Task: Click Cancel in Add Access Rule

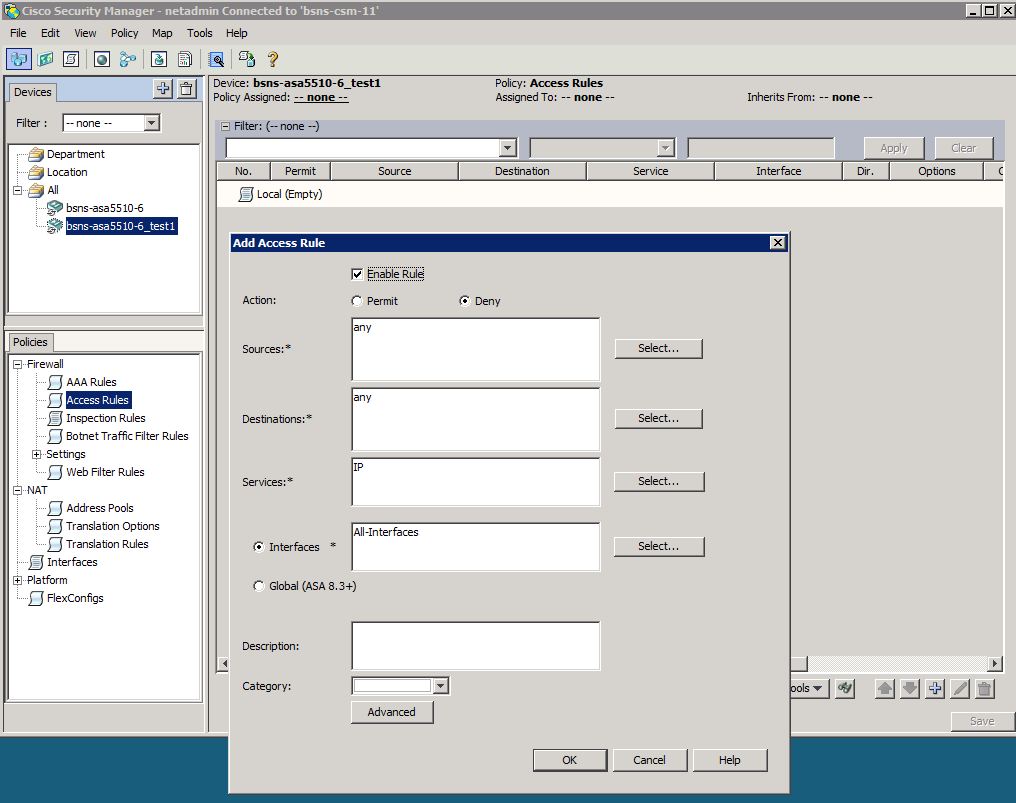Action: coord(649,760)
